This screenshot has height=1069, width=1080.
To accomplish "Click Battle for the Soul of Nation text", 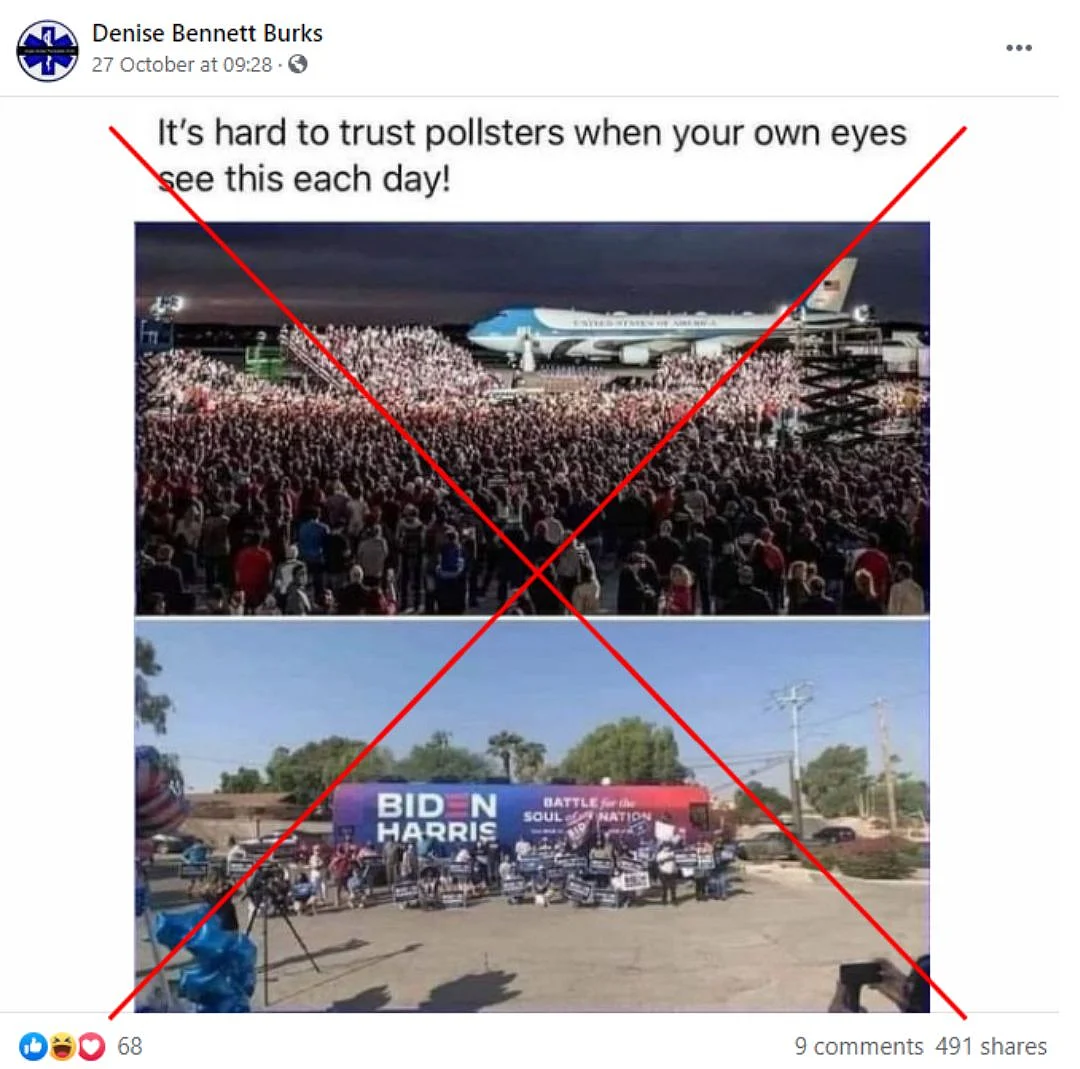I will coord(587,810).
